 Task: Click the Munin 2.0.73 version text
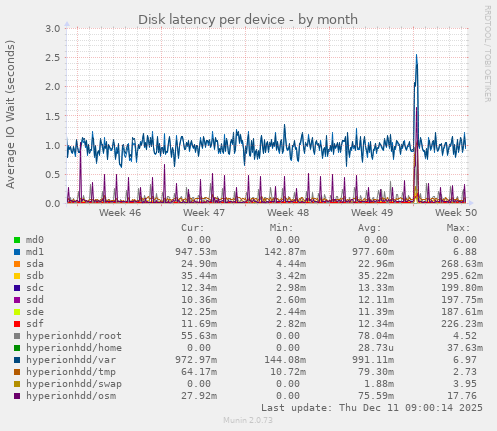click(x=248, y=420)
